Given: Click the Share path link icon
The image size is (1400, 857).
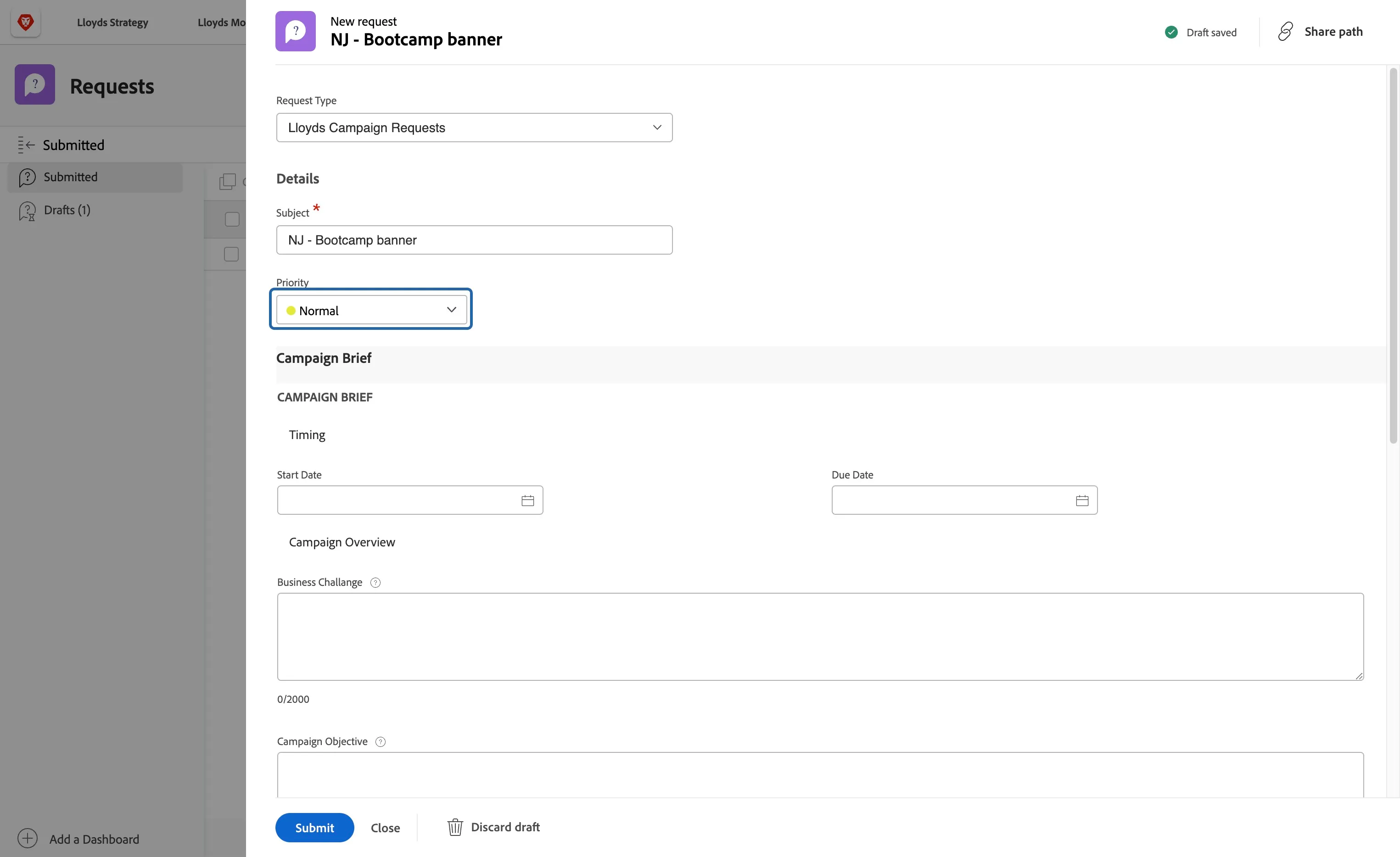Looking at the screenshot, I should (x=1285, y=31).
